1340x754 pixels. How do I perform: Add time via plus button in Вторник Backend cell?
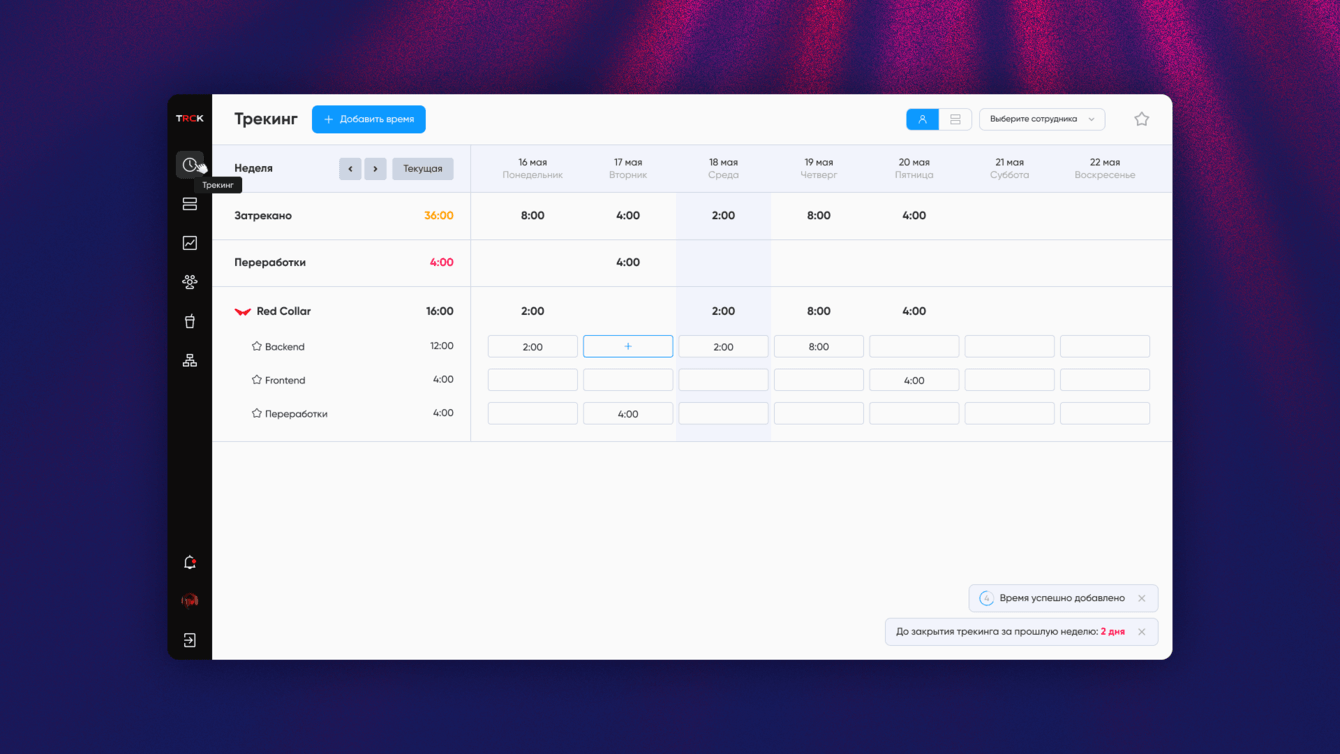coord(628,346)
